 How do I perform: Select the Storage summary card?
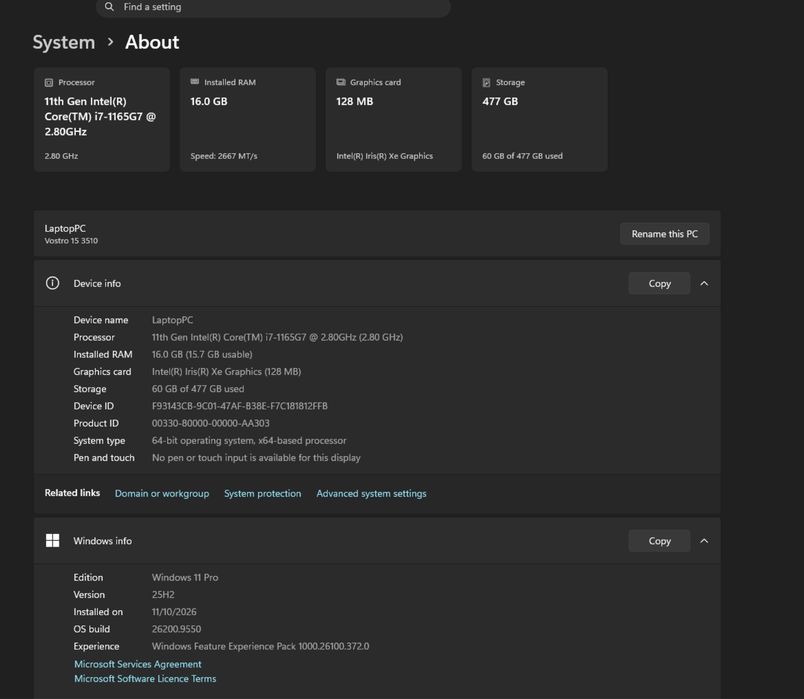(539, 119)
